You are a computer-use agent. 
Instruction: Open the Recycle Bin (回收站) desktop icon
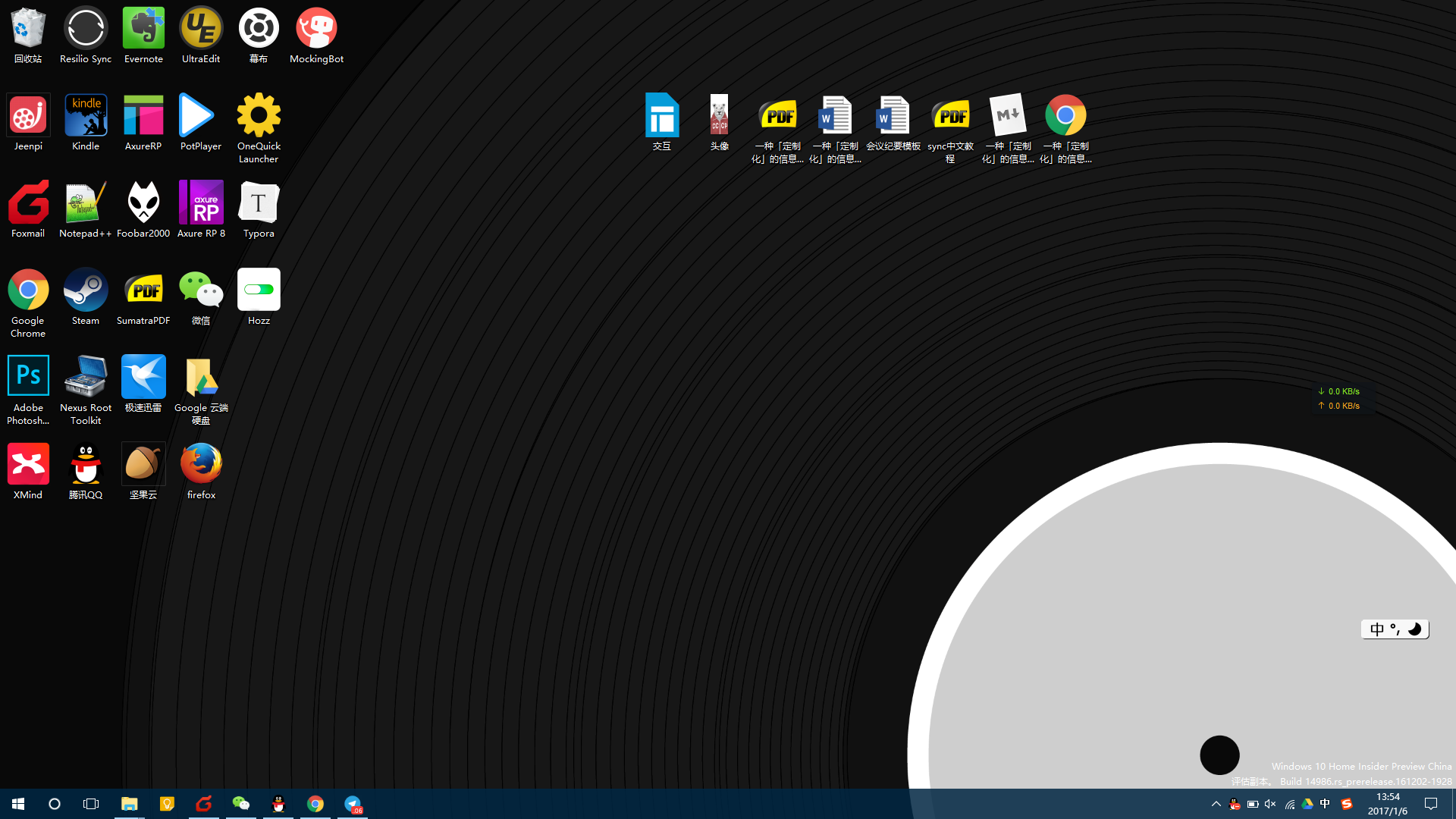pos(28,36)
